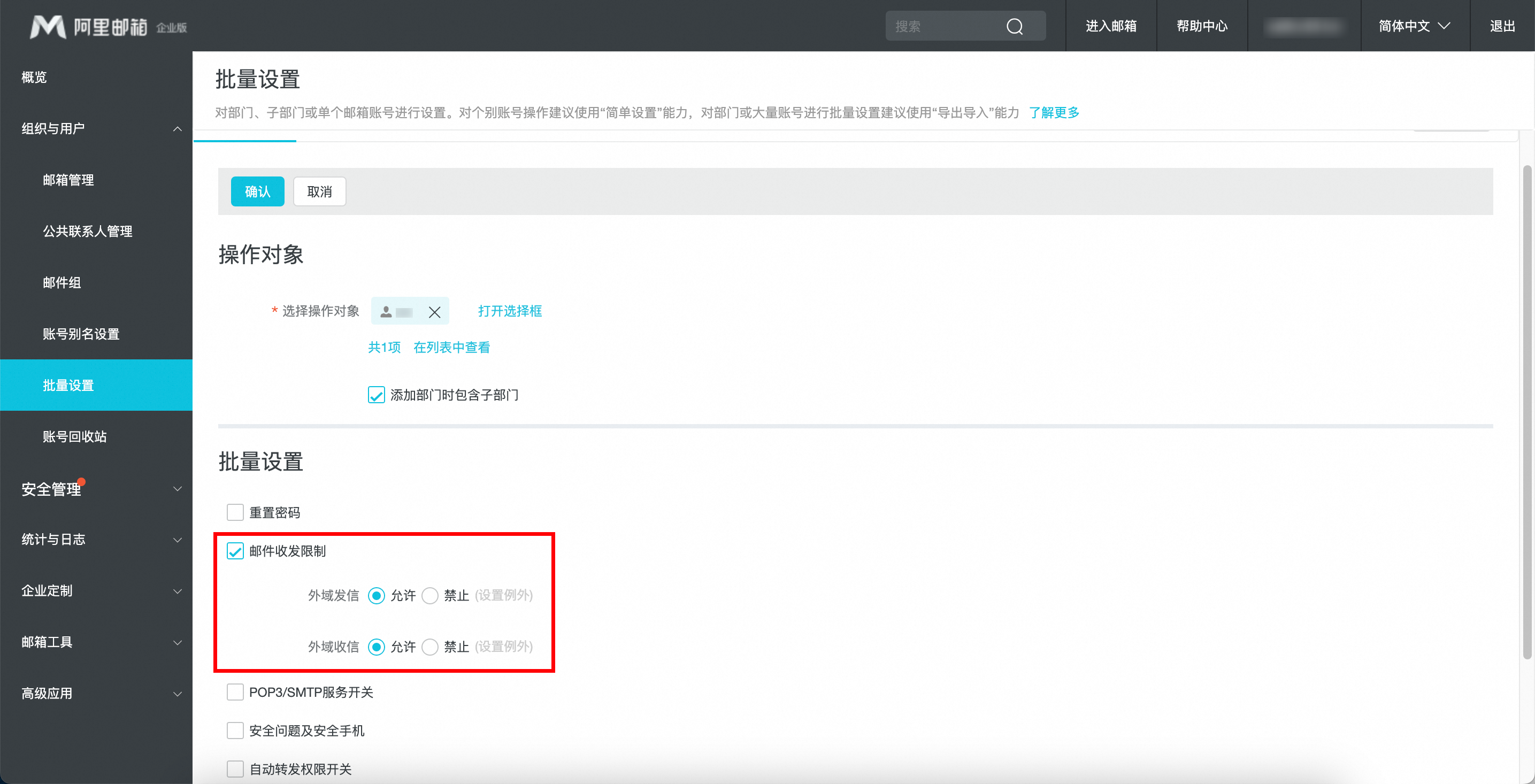Toggle 添加部门时包含子部门 checkbox
1535x784 pixels.
click(x=376, y=395)
